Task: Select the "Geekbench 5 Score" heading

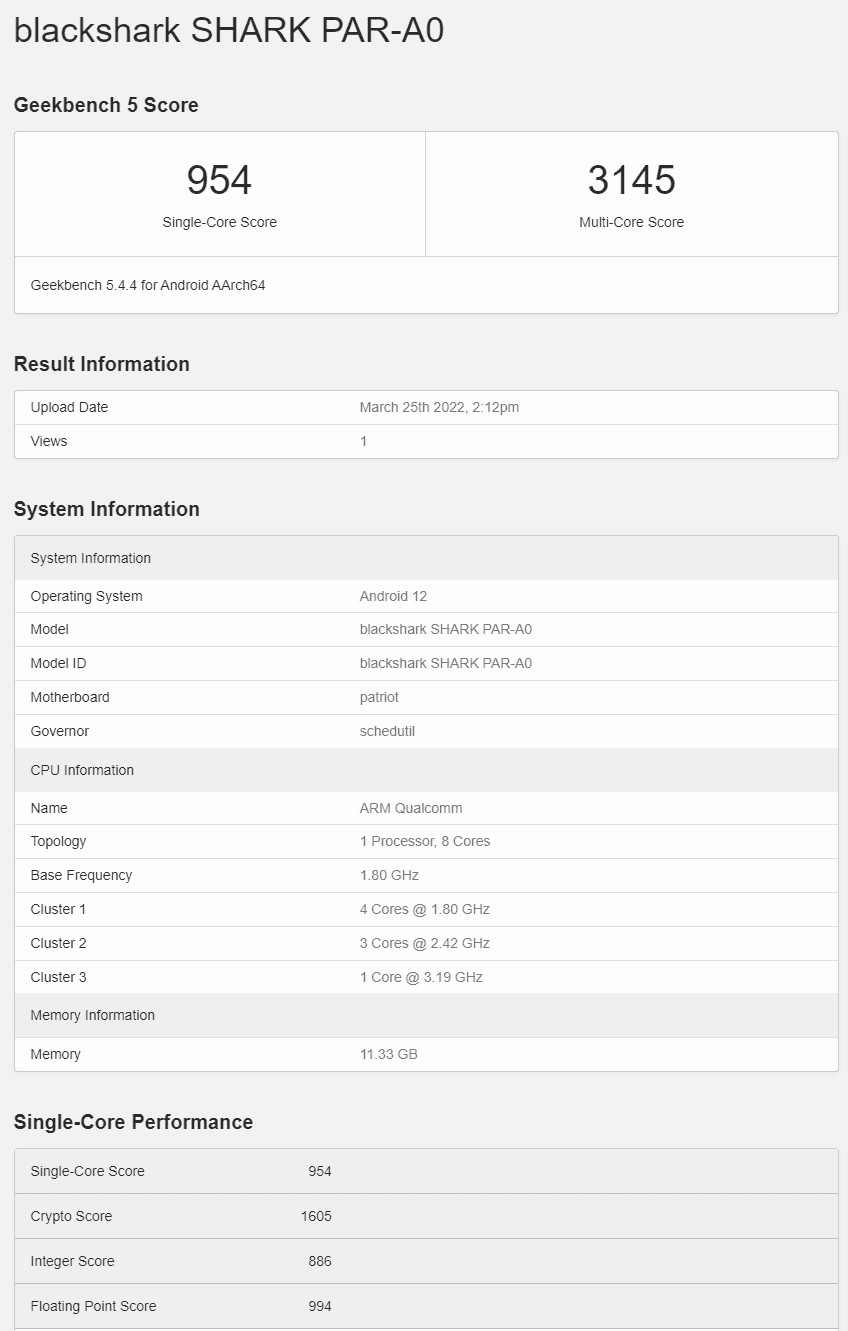Action: pyautogui.click(x=106, y=105)
